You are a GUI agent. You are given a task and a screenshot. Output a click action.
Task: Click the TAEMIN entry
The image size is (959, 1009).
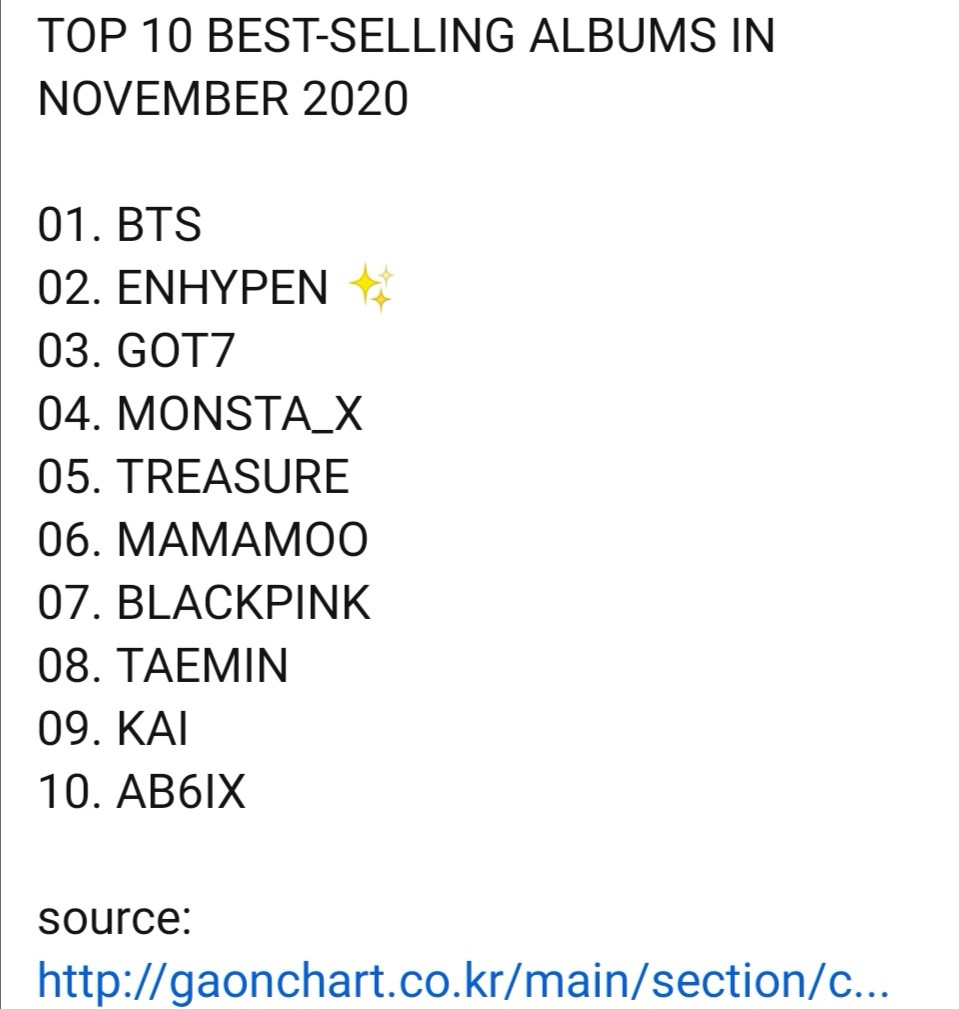[203, 667]
